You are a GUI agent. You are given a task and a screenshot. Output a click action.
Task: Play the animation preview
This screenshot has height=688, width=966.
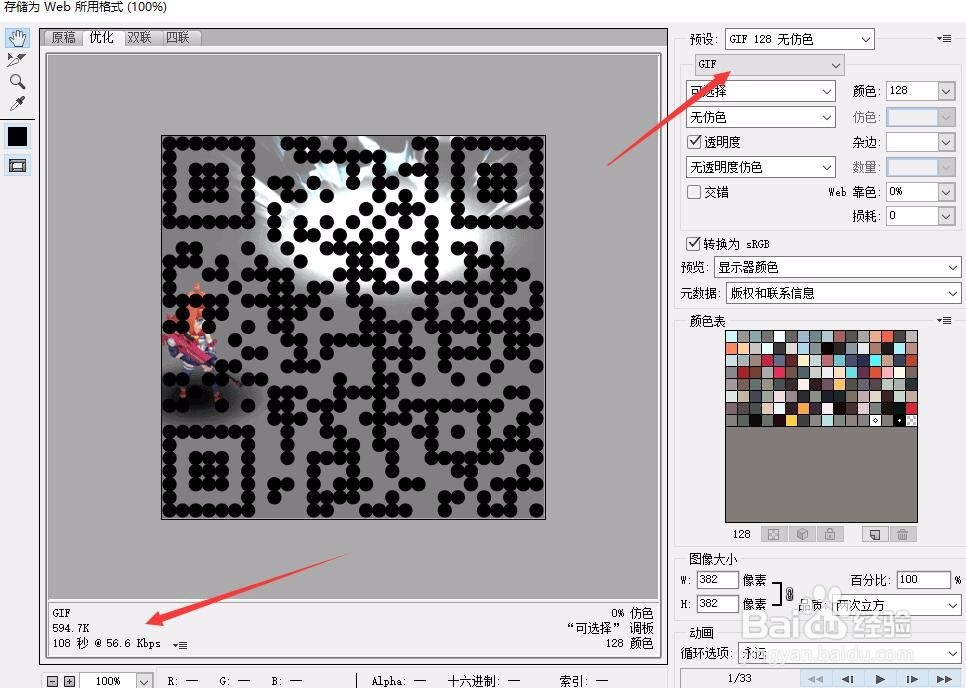click(879, 678)
